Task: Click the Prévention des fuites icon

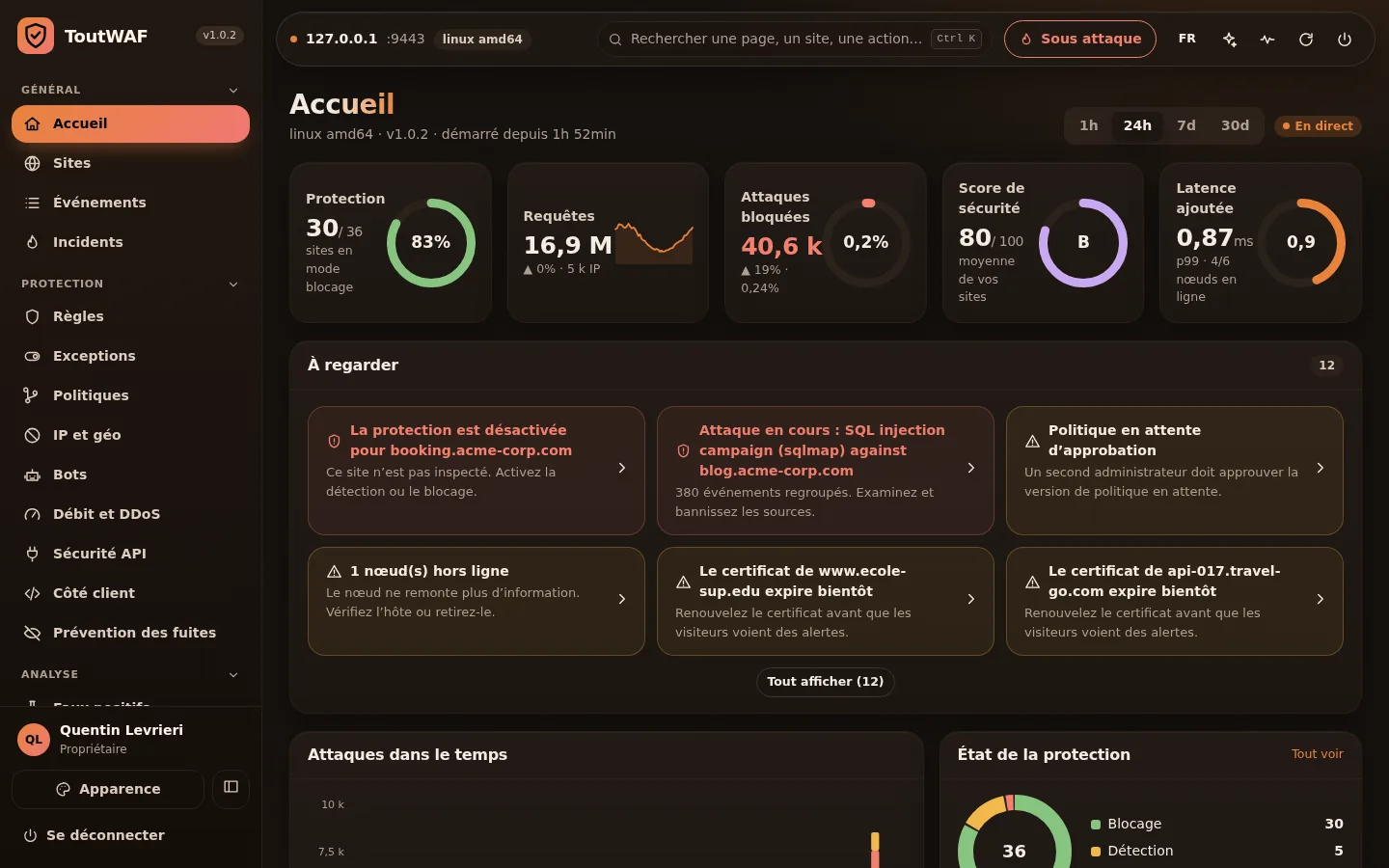Action: (32, 633)
